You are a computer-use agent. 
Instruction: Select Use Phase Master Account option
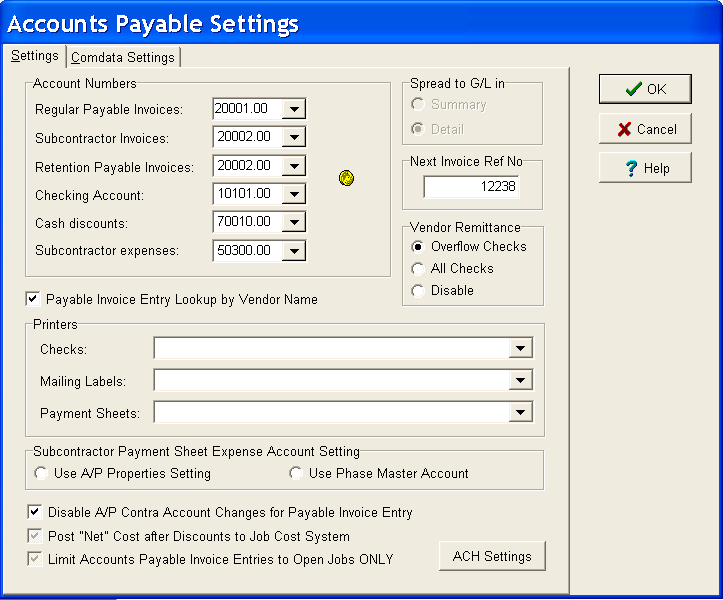coord(296,473)
